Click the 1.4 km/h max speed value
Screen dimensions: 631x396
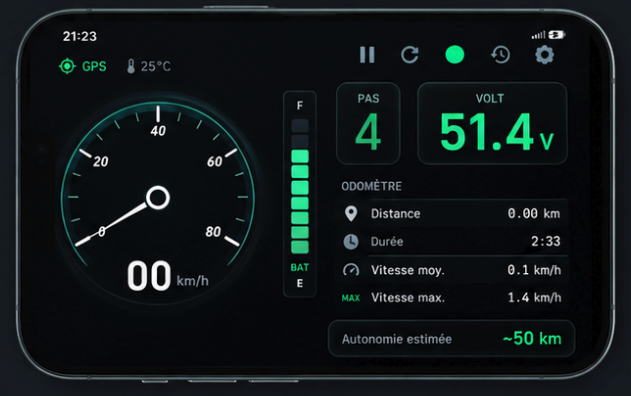click(534, 298)
